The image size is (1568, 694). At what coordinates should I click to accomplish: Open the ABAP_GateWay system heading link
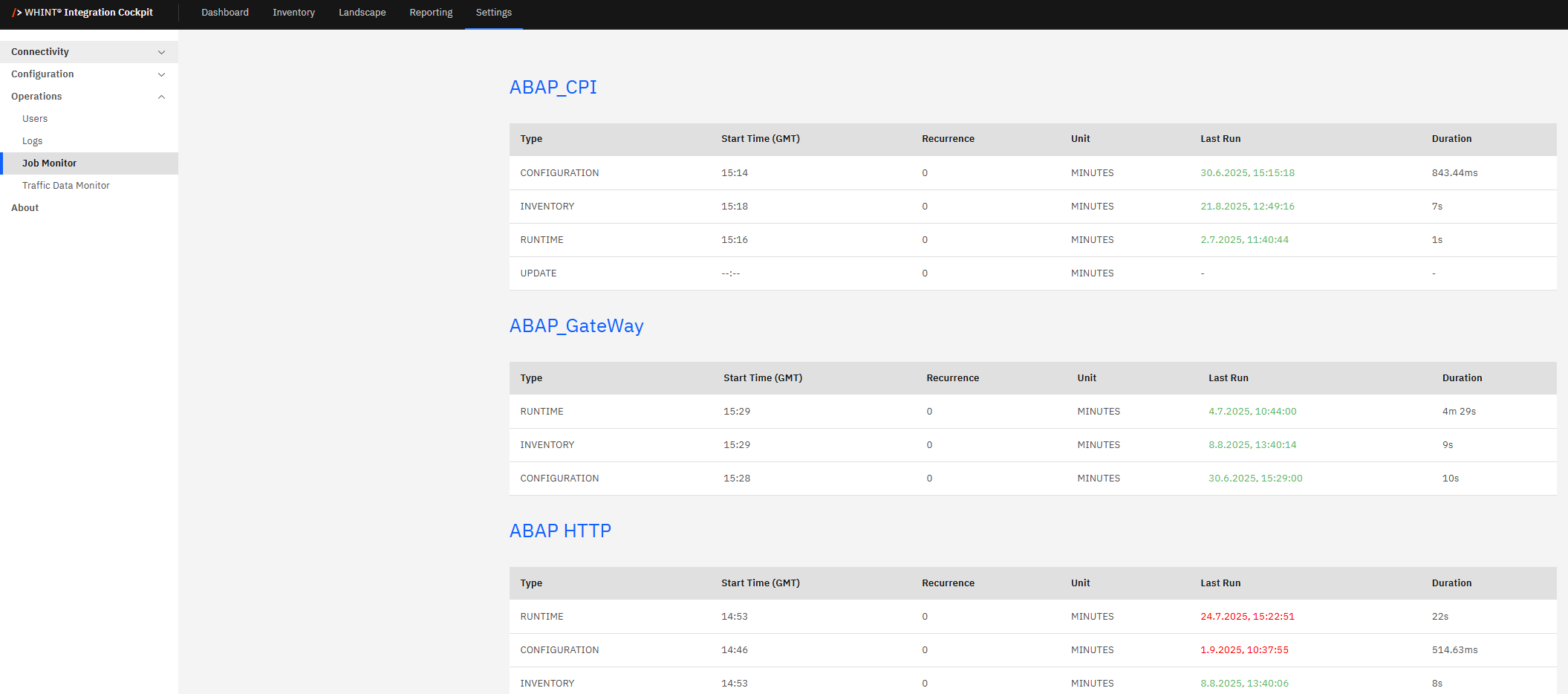[x=576, y=326]
